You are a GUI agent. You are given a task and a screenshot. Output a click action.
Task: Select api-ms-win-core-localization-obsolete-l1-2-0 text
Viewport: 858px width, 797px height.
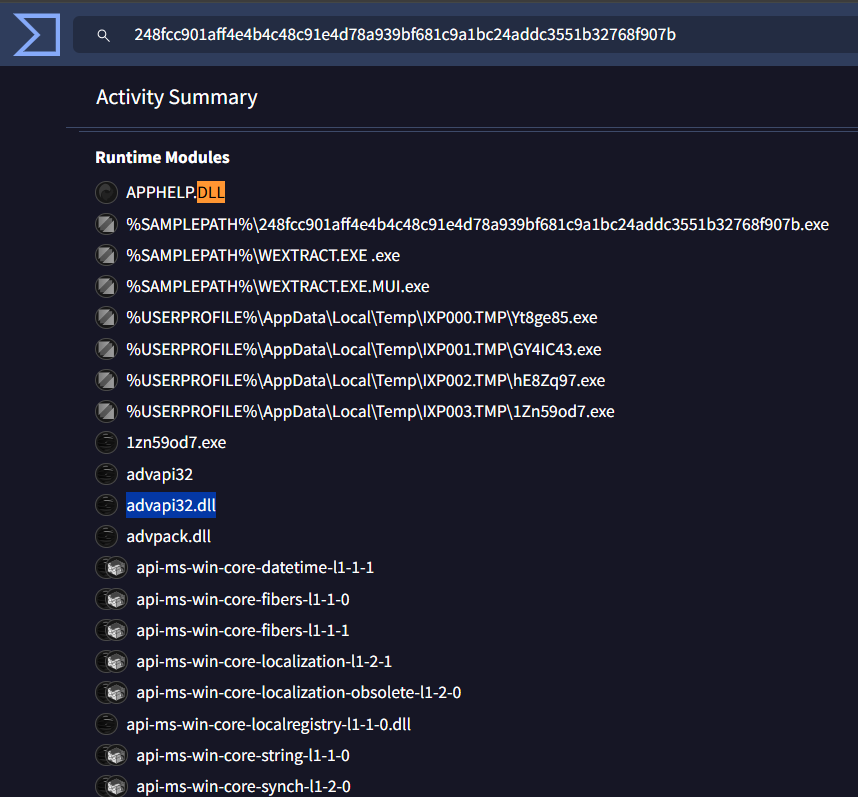pyautogui.click(x=299, y=693)
